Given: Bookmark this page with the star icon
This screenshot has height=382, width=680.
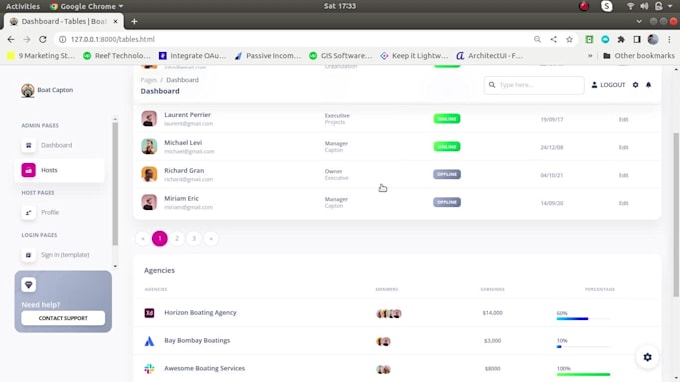Looking at the screenshot, I should (x=569, y=39).
